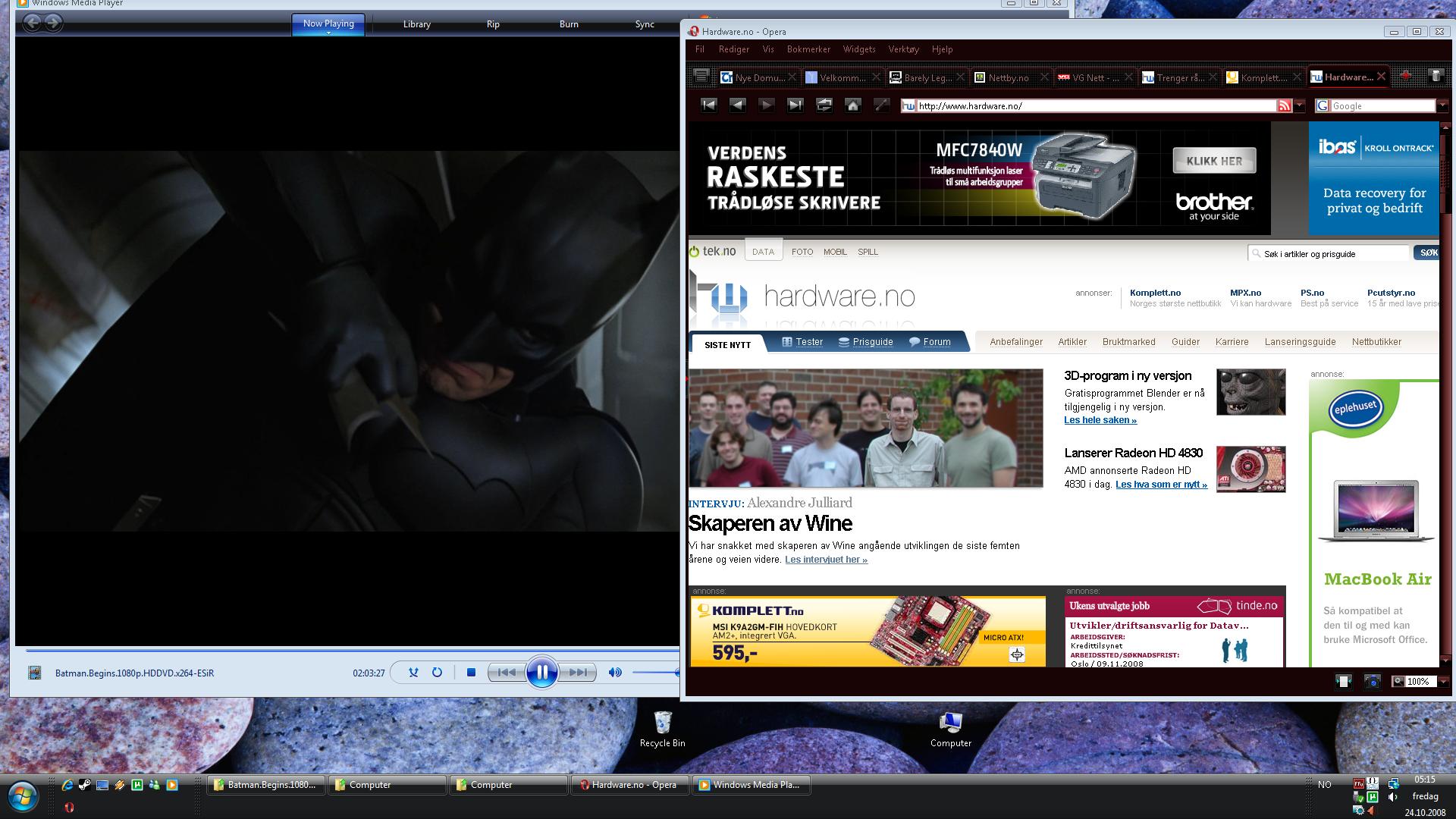1456x819 pixels.
Task: Stop the Batman Begins playback
Action: pyautogui.click(x=471, y=672)
